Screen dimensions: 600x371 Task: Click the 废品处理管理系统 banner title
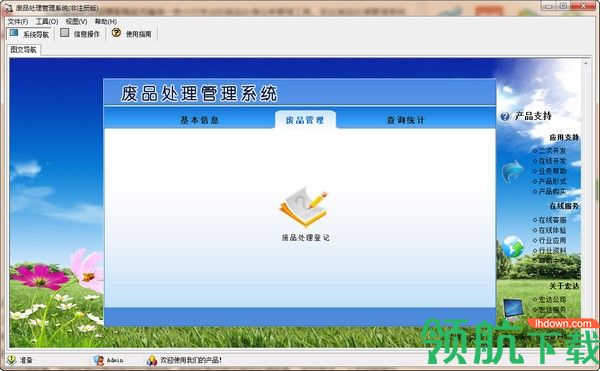click(199, 93)
